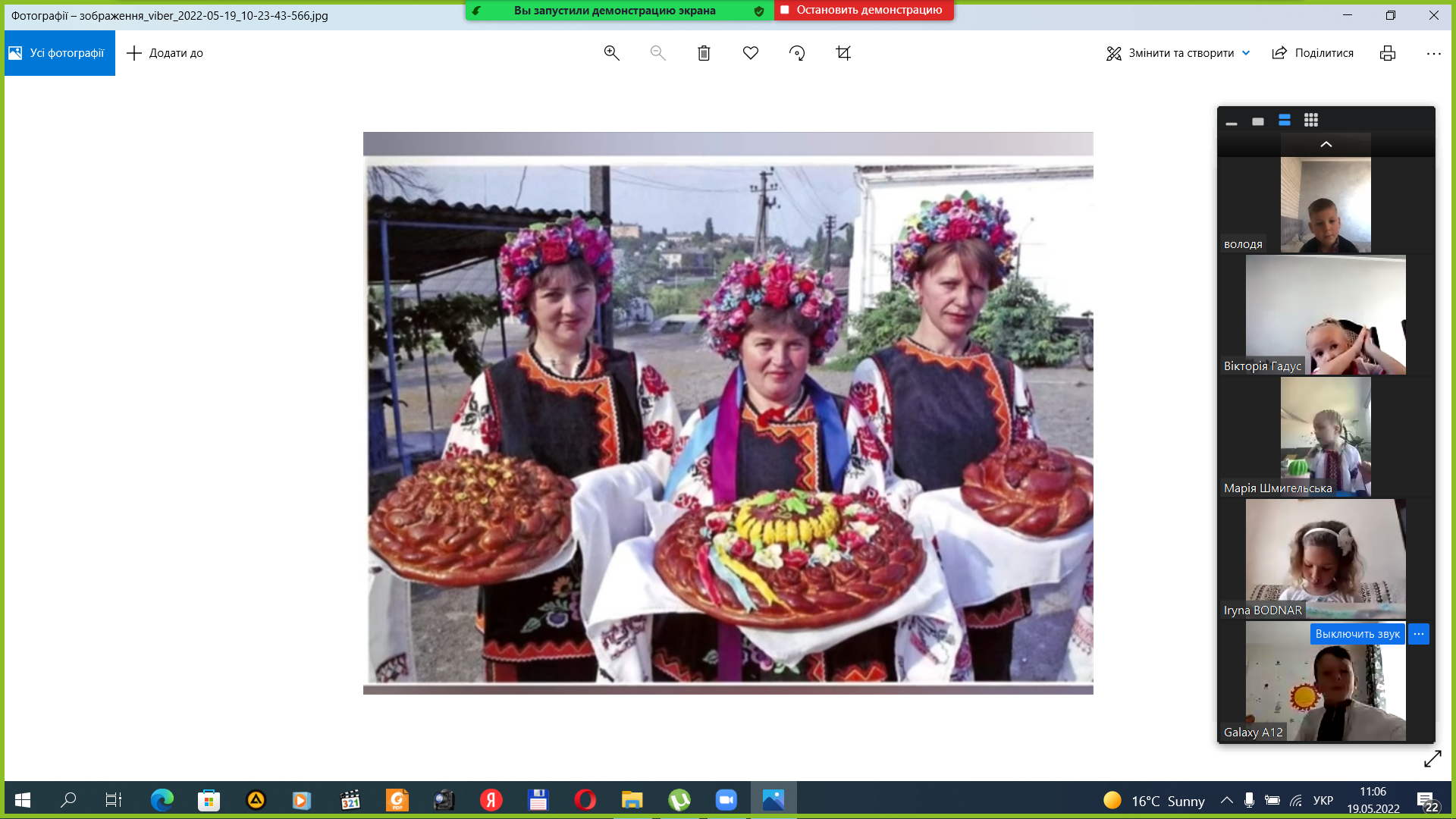
Task: Click the zoom out magnifier icon
Action: coord(657,53)
